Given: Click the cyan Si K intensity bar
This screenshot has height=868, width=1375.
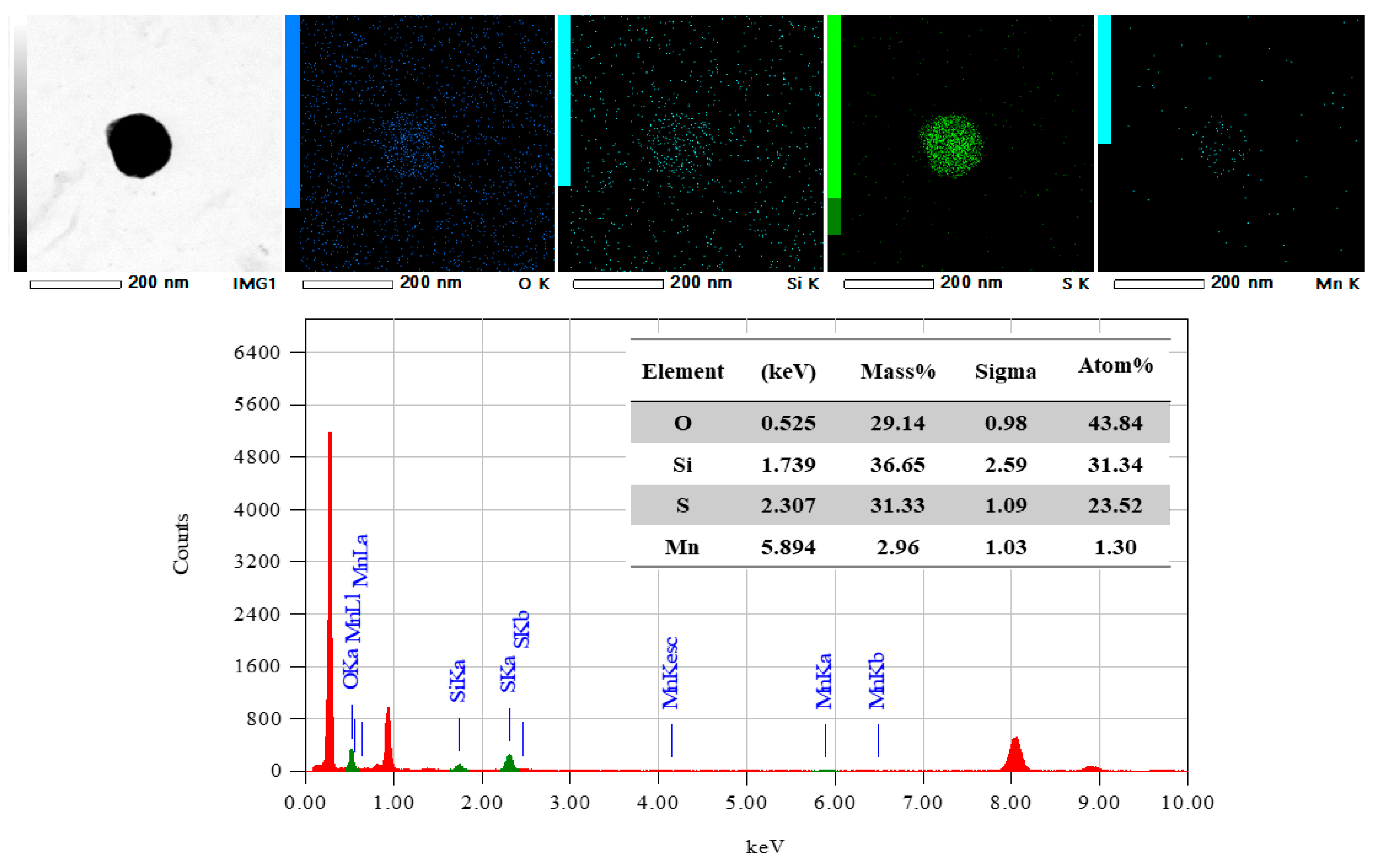Looking at the screenshot, I should 564,100.
